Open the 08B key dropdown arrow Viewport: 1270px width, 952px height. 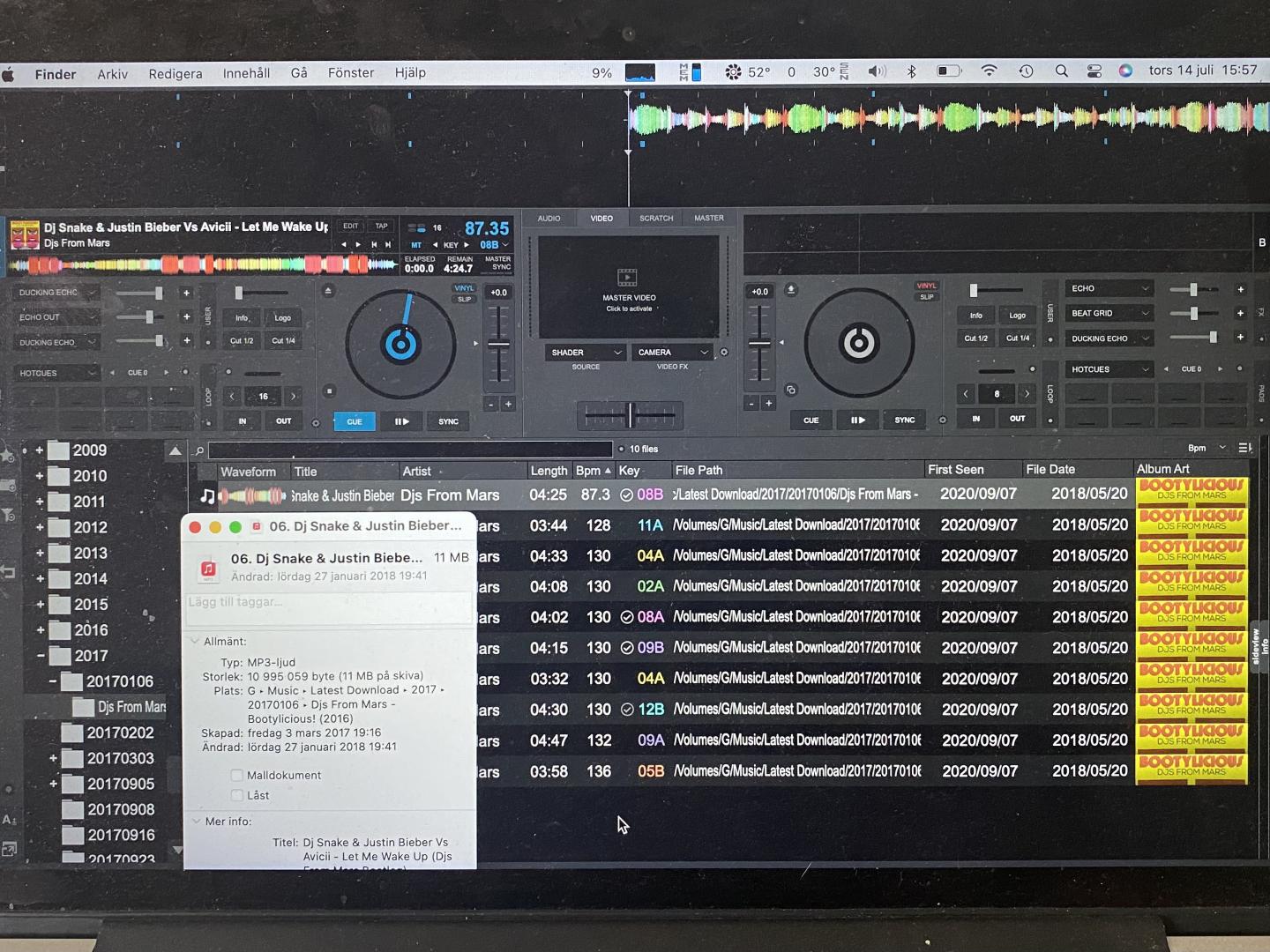pyautogui.click(x=505, y=245)
